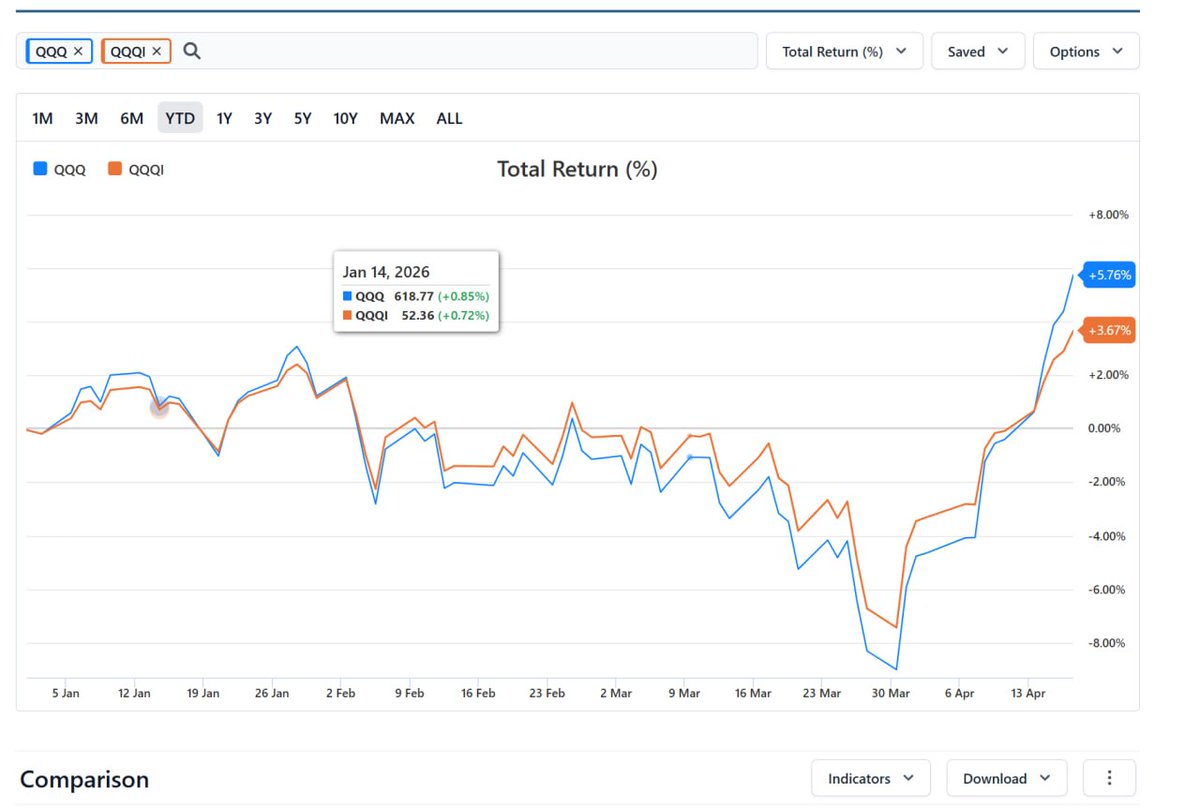Click the -8.00% y-axis label
This screenshot has width=1200, height=808.
click(x=1109, y=643)
